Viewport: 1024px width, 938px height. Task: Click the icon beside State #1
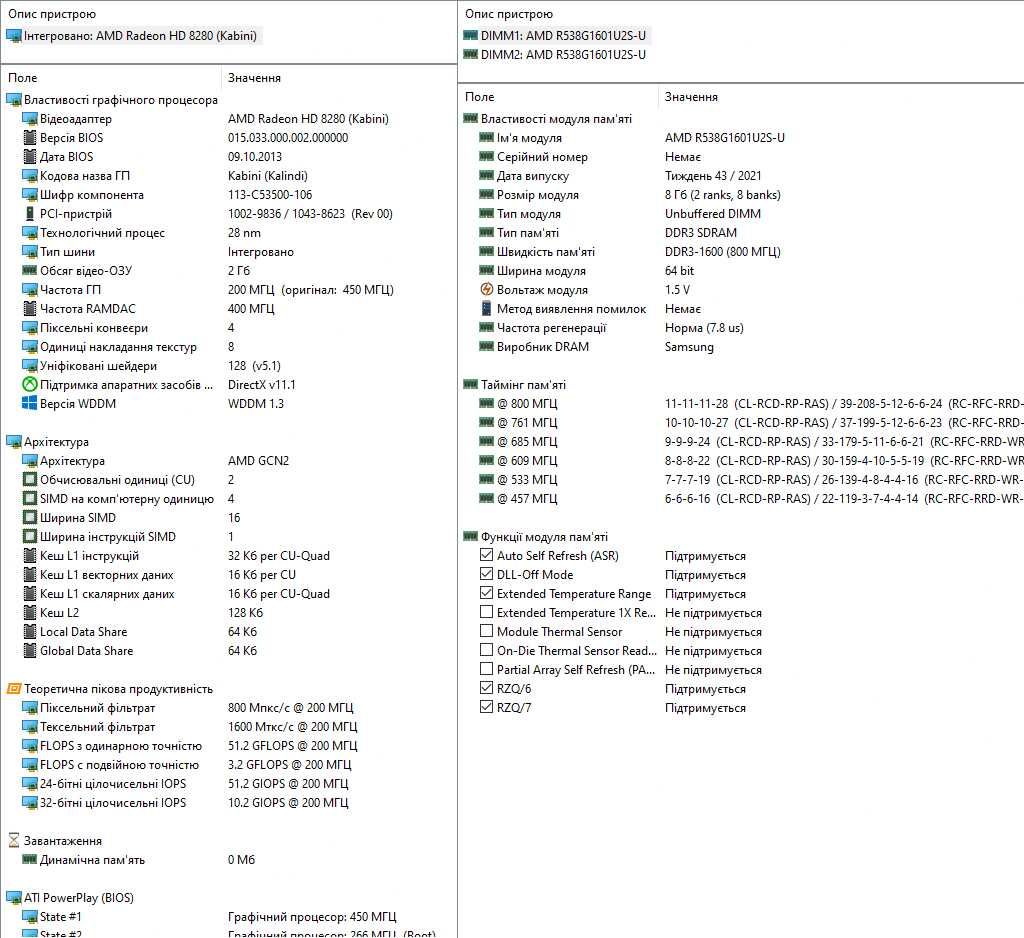point(29,916)
